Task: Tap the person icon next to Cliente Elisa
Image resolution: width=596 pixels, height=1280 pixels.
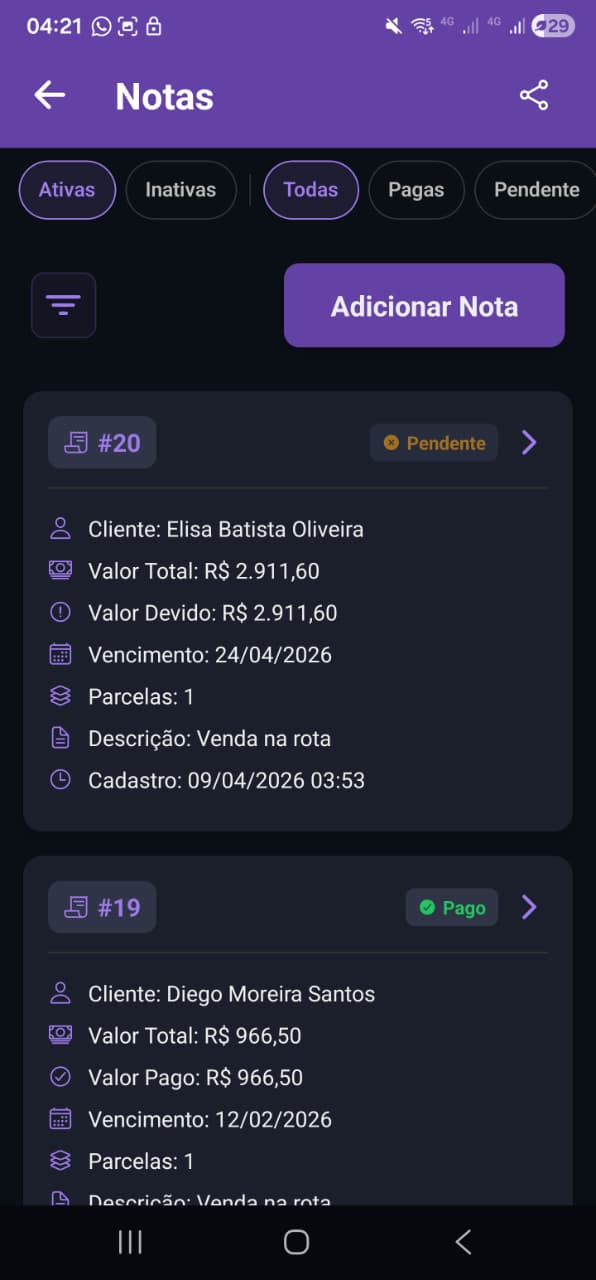Action: (x=60, y=529)
